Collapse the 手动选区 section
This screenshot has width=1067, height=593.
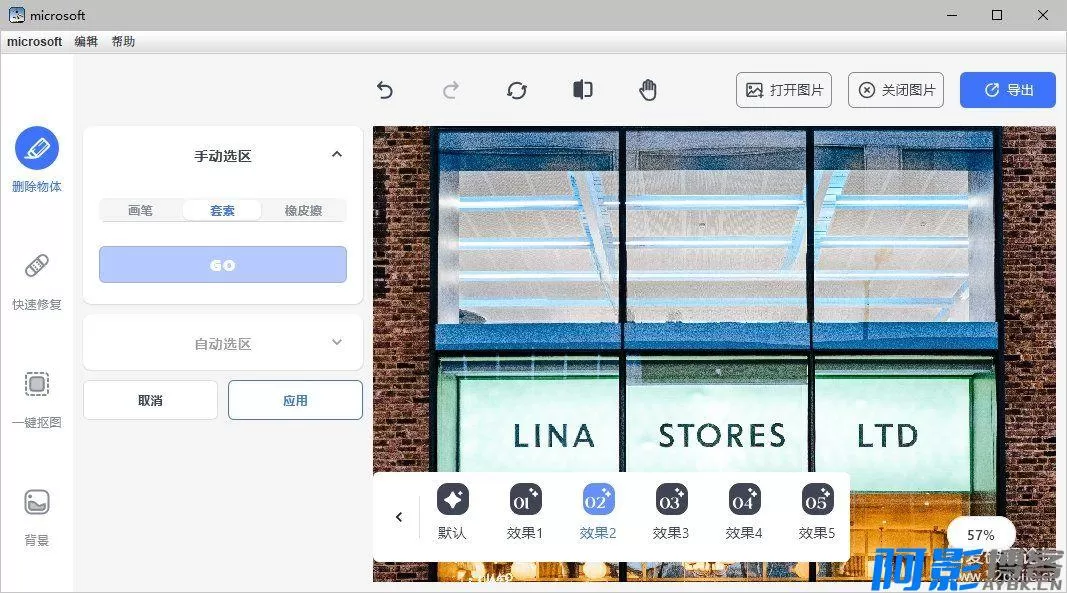click(x=337, y=154)
